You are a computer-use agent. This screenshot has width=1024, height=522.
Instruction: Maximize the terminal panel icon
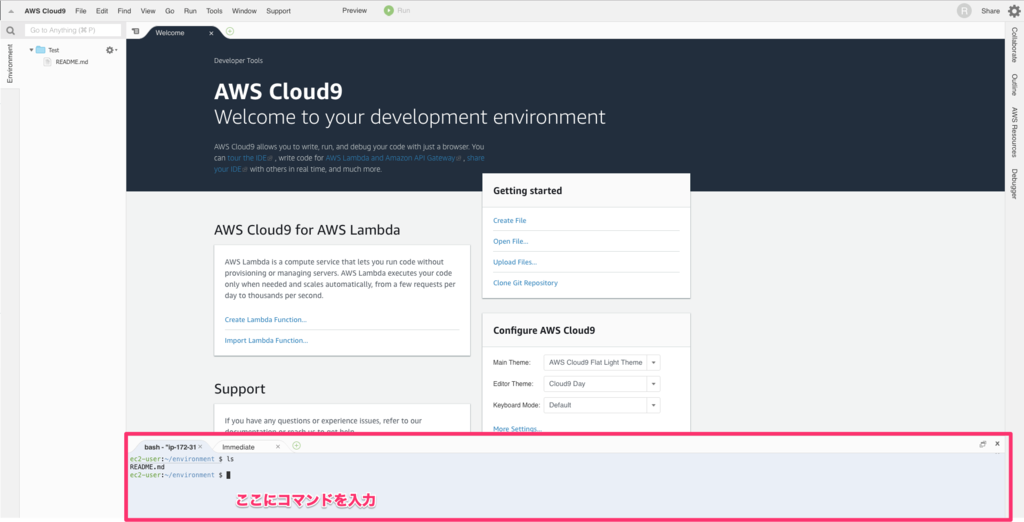(983, 444)
